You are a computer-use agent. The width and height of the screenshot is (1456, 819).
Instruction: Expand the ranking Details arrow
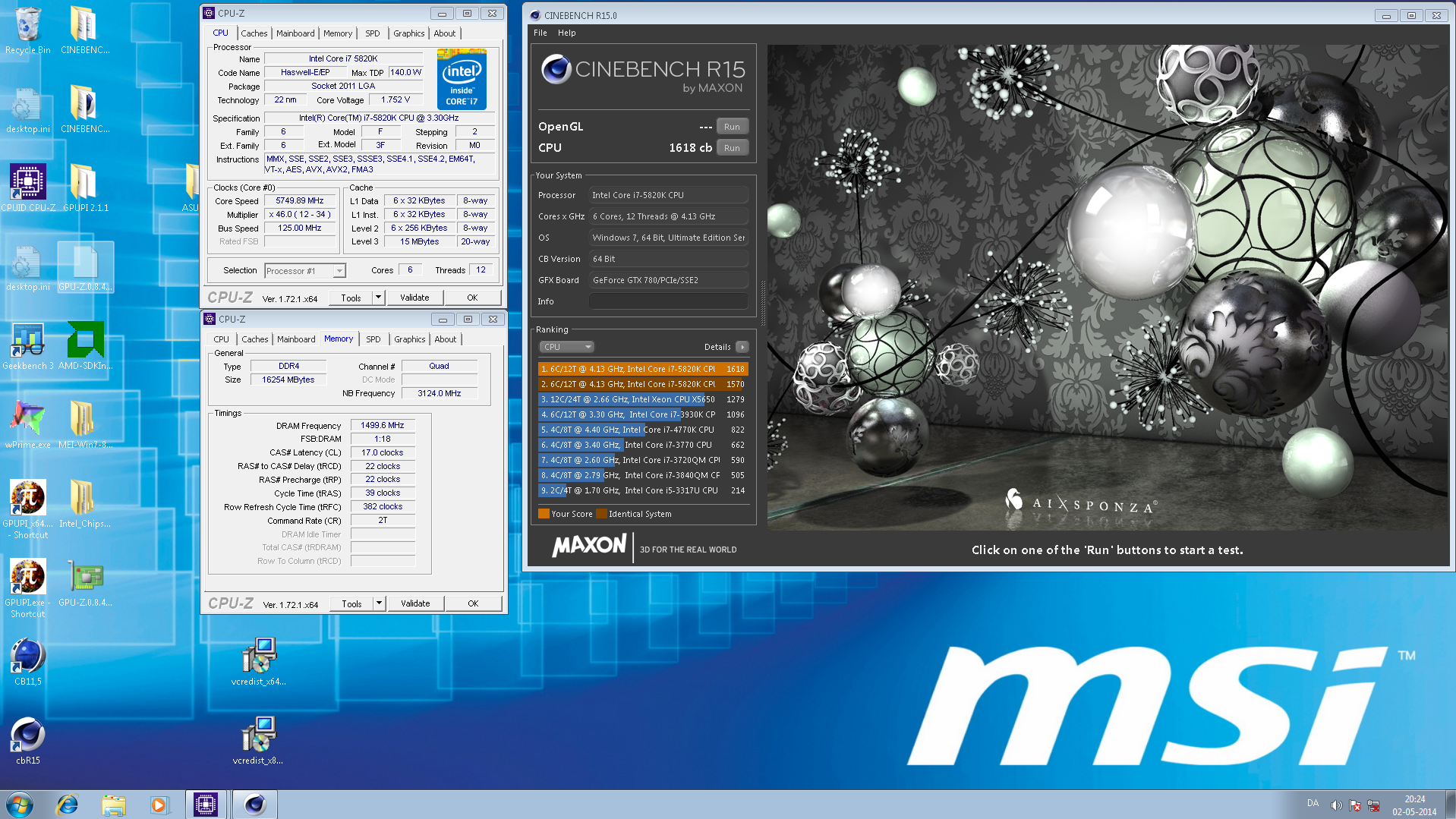(742, 347)
